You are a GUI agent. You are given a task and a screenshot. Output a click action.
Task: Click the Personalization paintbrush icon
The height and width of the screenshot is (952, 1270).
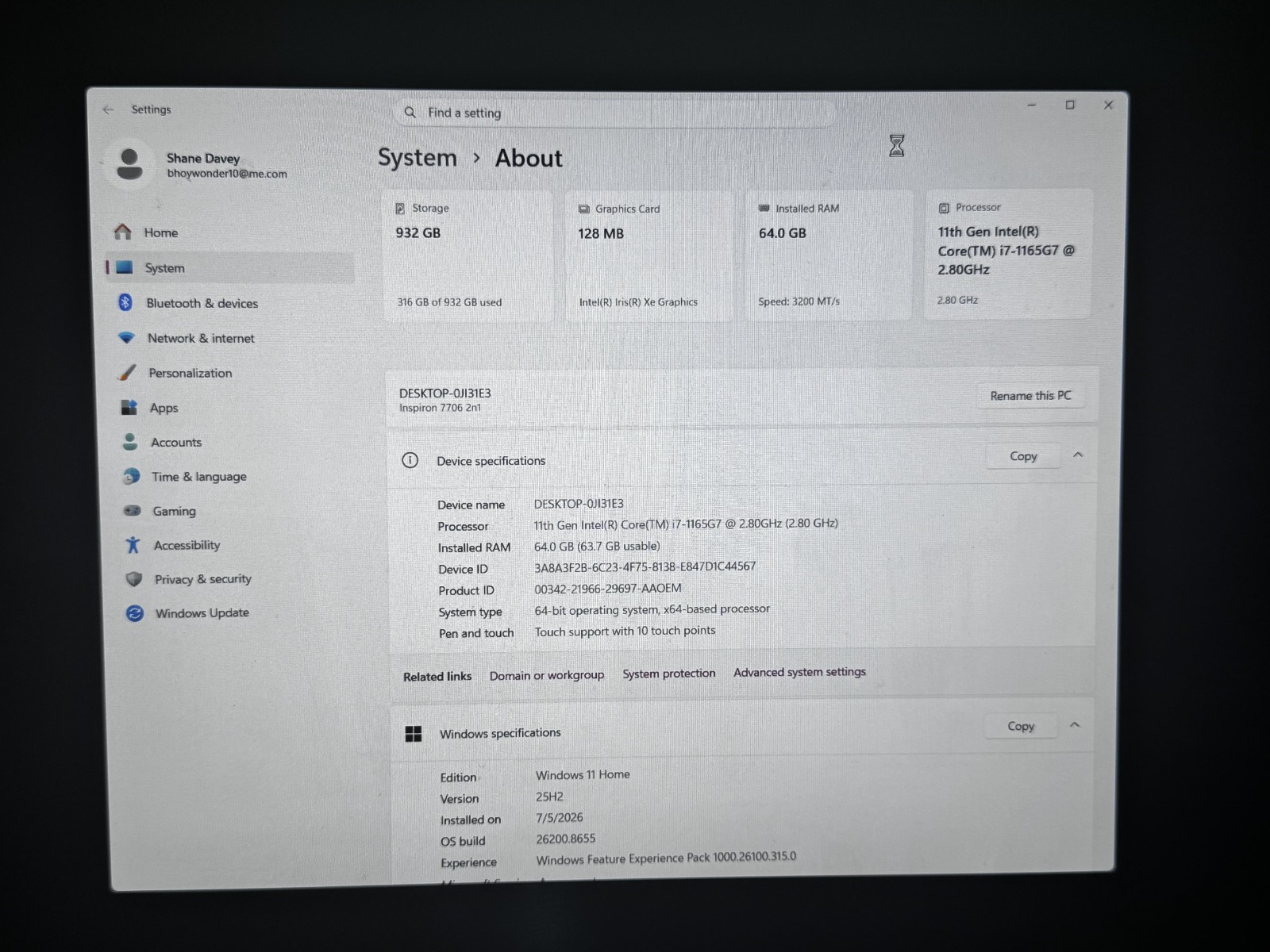[x=127, y=372]
